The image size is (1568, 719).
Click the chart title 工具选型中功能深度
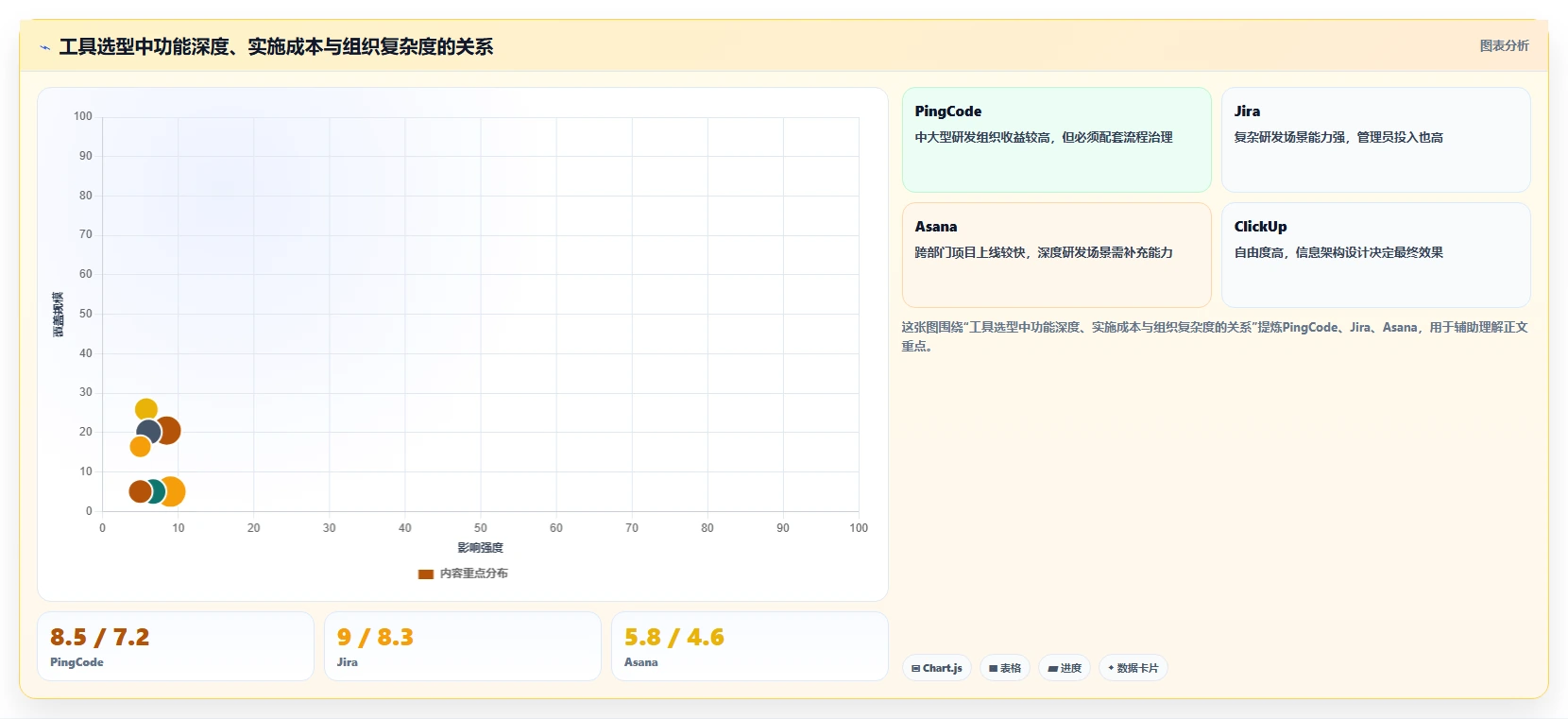[144, 47]
